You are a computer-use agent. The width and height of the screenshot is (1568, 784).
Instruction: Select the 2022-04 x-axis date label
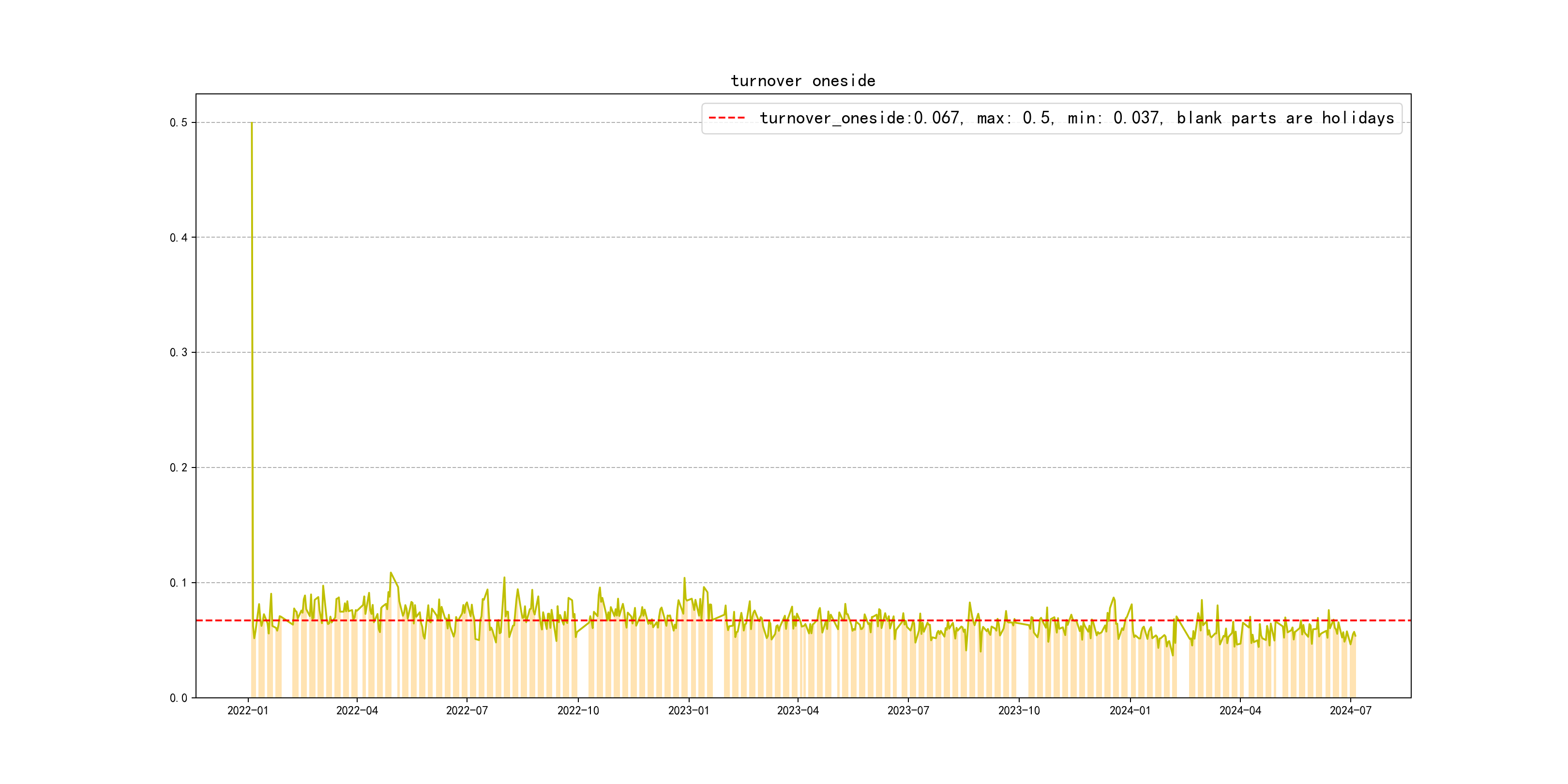click(357, 711)
